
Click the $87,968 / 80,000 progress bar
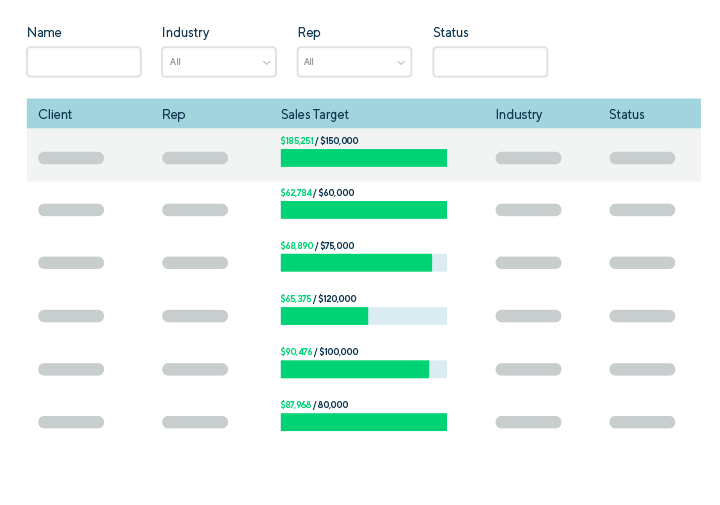click(x=363, y=422)
